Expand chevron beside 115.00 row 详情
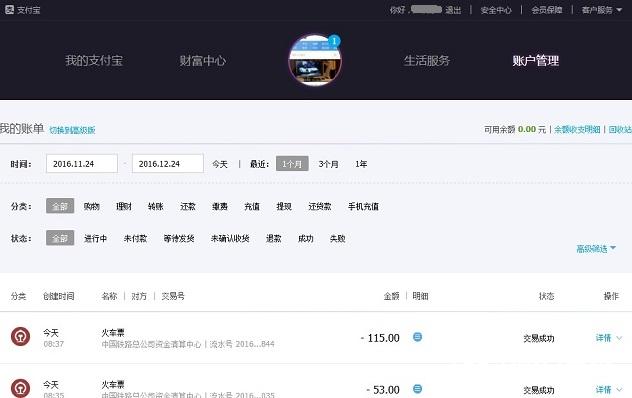 coord(620,338)
